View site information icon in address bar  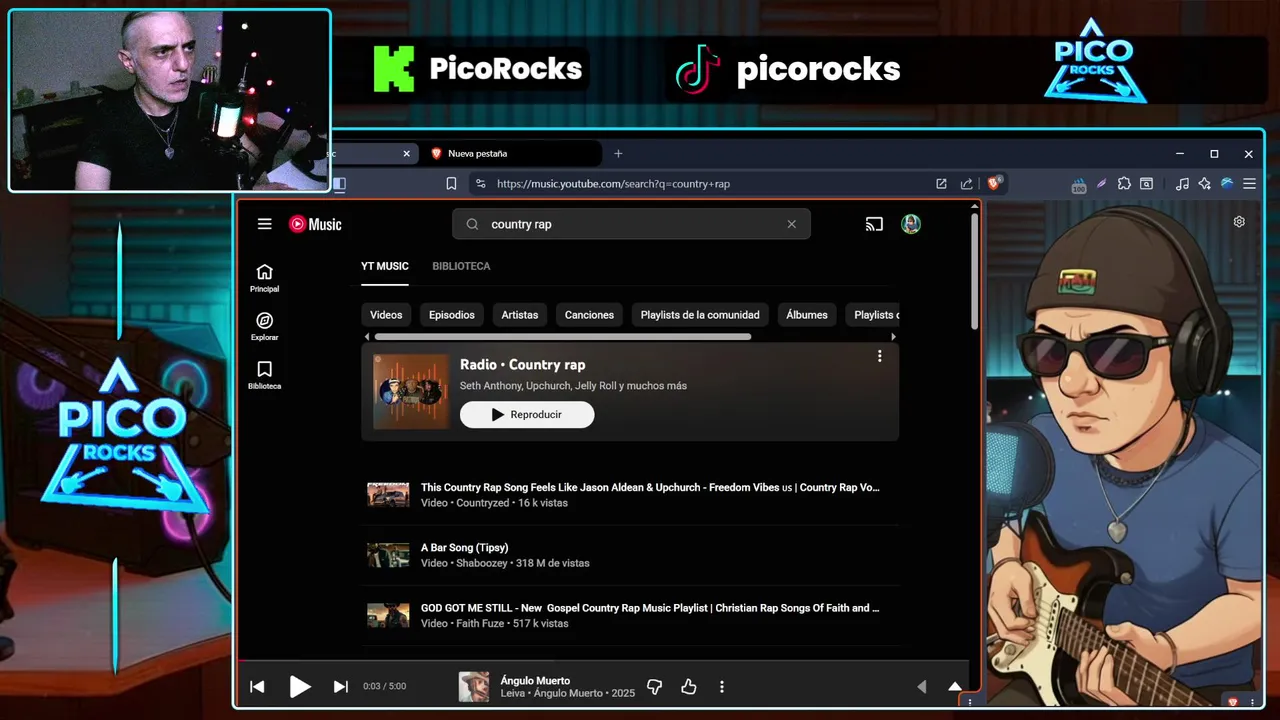click(x=481, y=184)
